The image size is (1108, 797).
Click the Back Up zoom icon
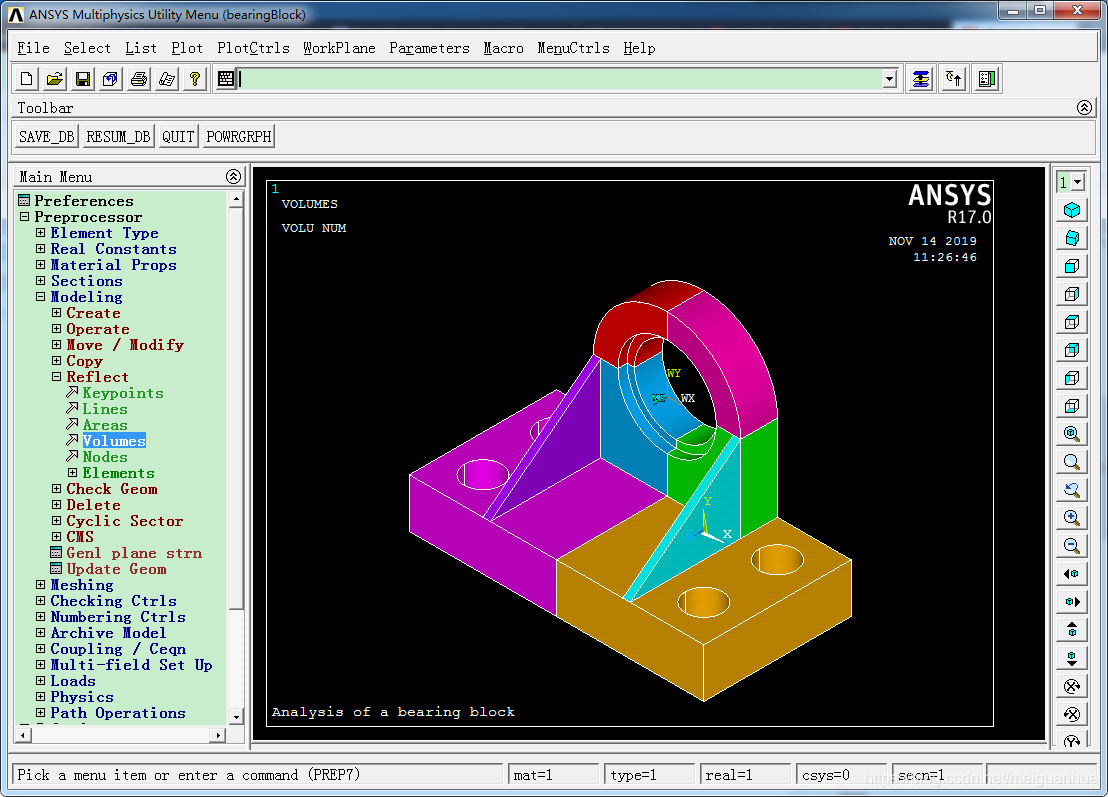coord(1072,490)
